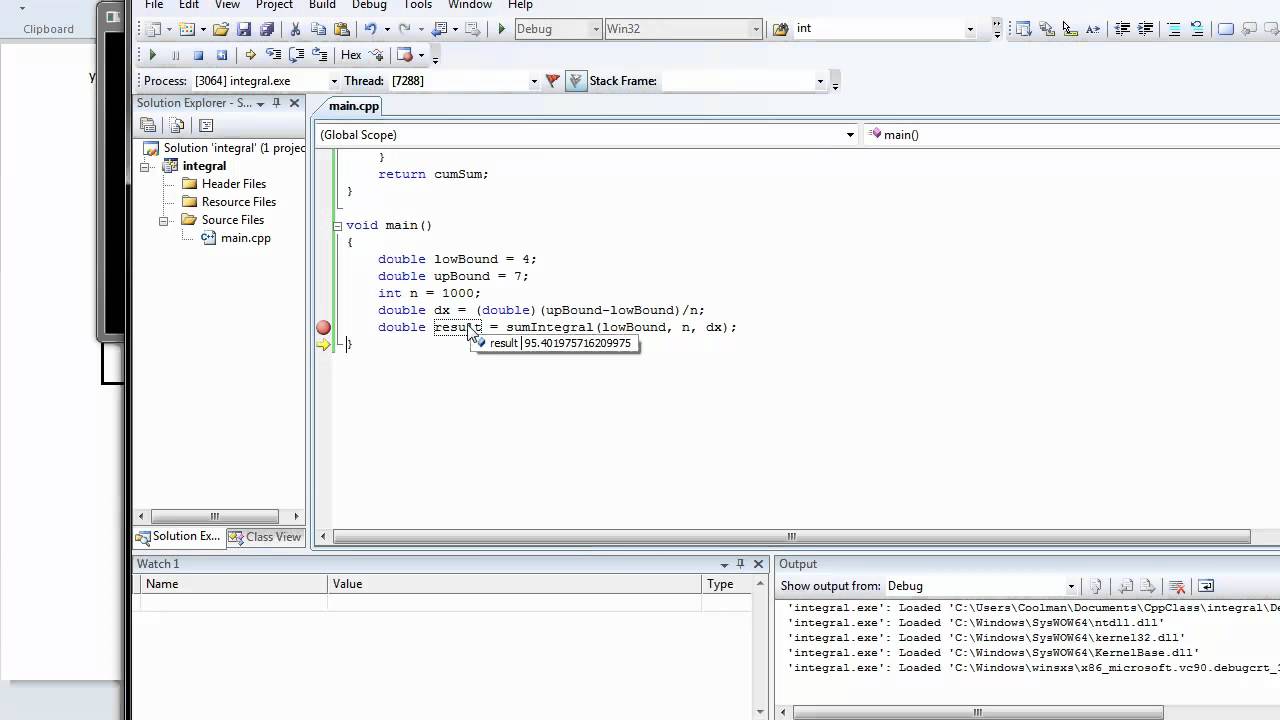Click the Name column header in Watch 1
Viewport: 1280px width, 720px height.
(233, 584)
